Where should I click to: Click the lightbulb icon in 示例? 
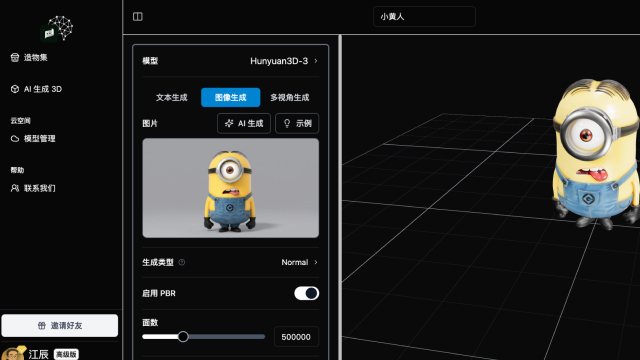pos(287,123)
